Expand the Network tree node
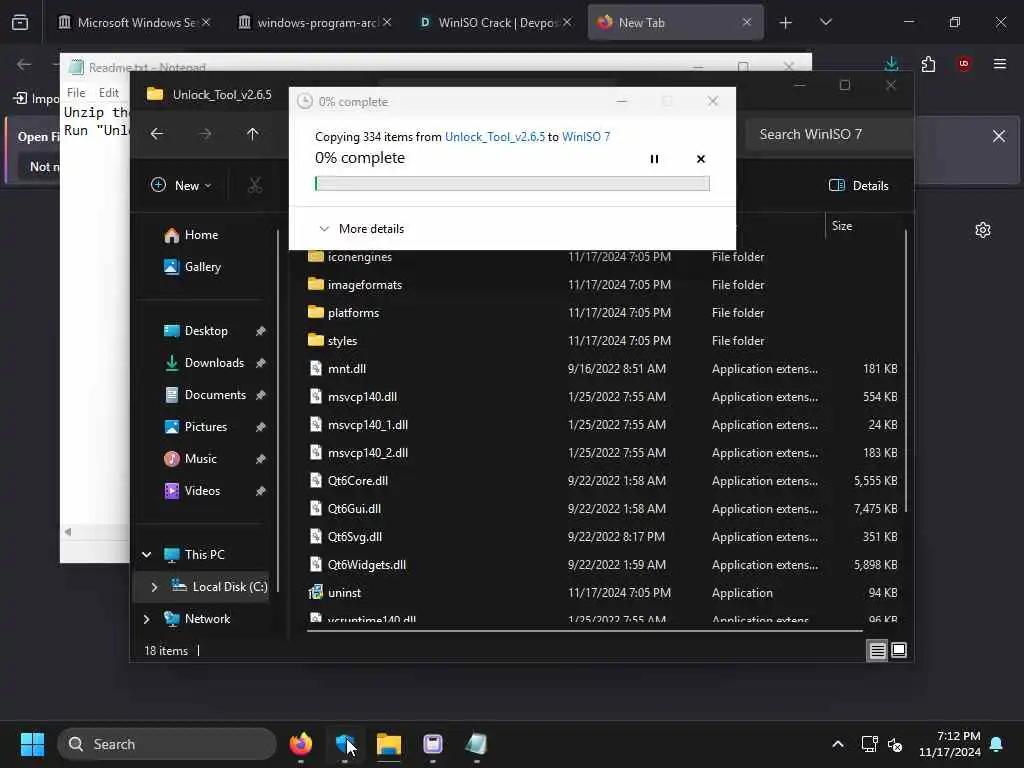 click(146, 618)
